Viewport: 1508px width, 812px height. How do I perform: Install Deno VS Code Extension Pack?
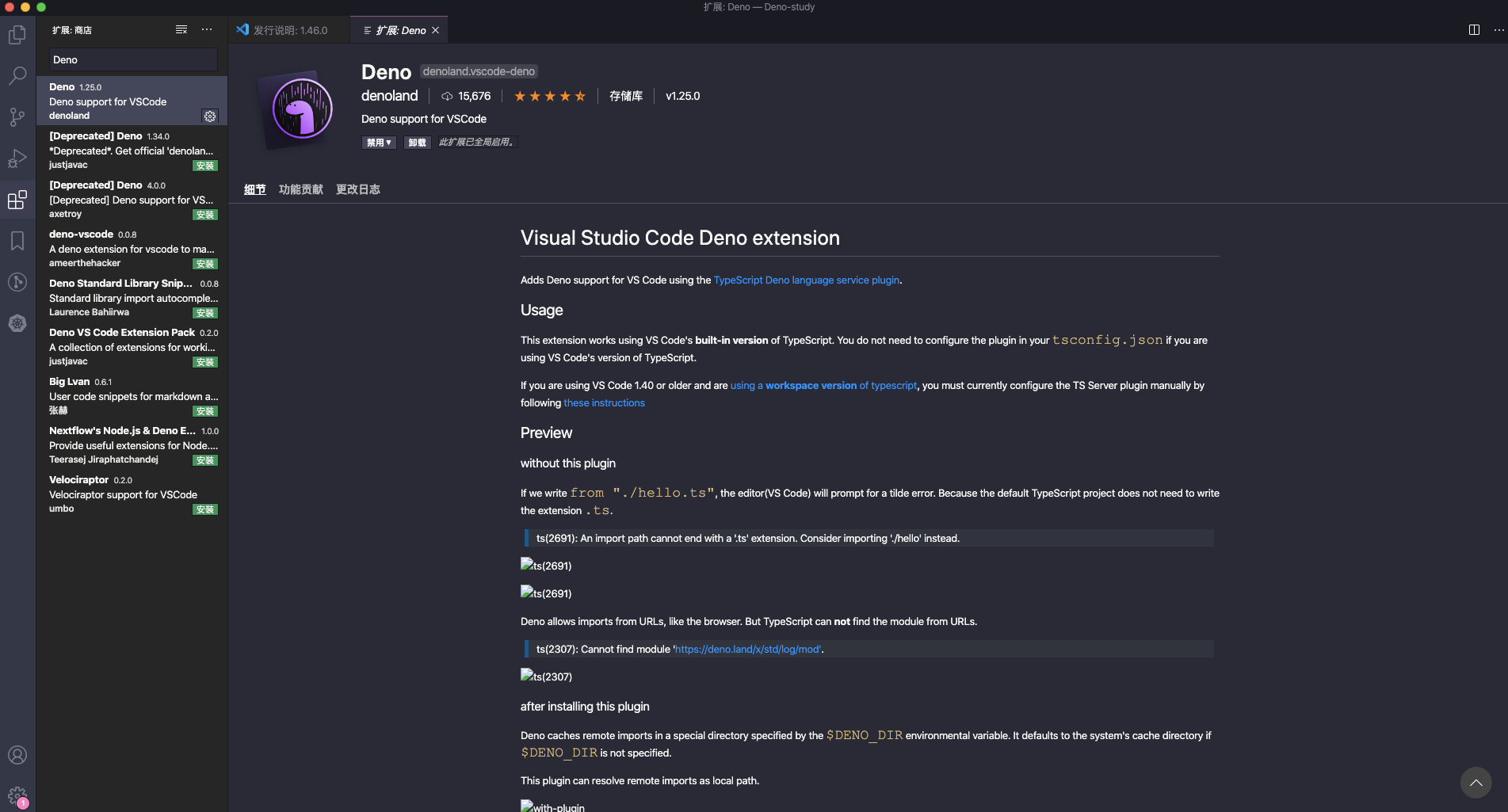pos(205,362)
